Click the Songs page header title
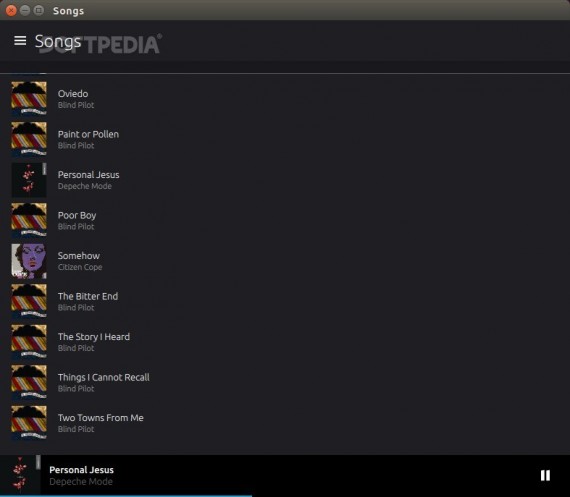Viewport: 570px width, 497px height. pos(58,41)
